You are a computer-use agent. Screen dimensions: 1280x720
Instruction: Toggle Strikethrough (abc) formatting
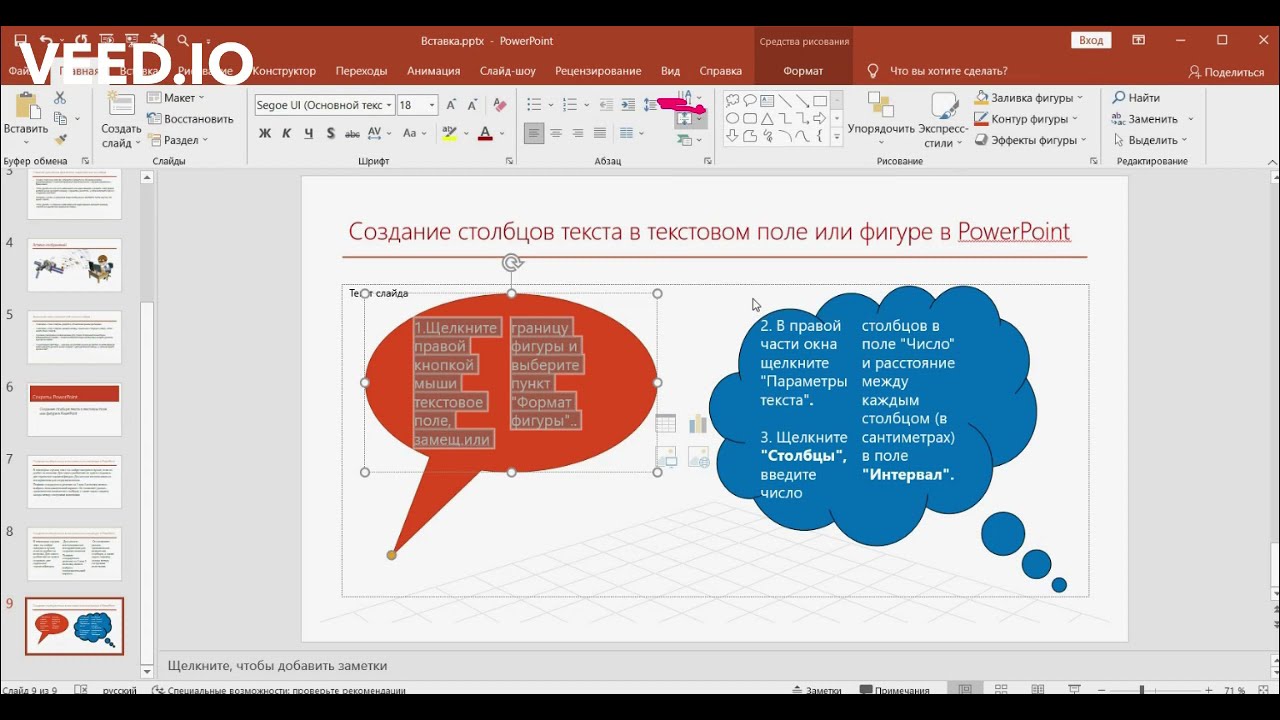[352, 133]
